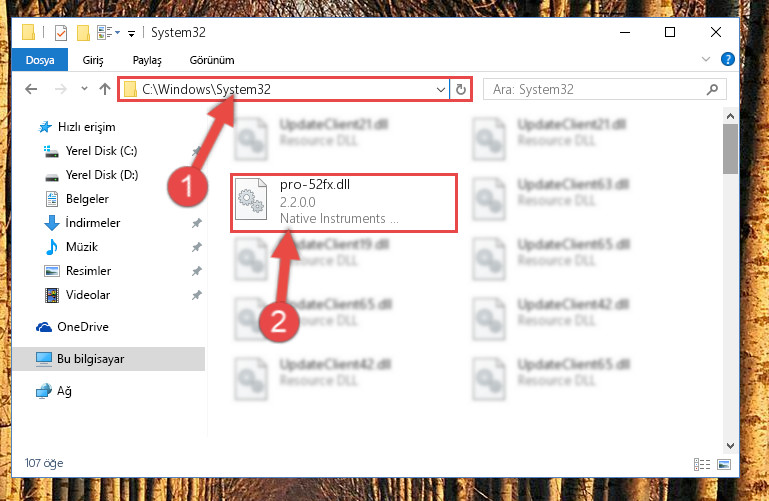Click the New folder quick access icon
Viewport: 769px width, 501px height.
83,33
